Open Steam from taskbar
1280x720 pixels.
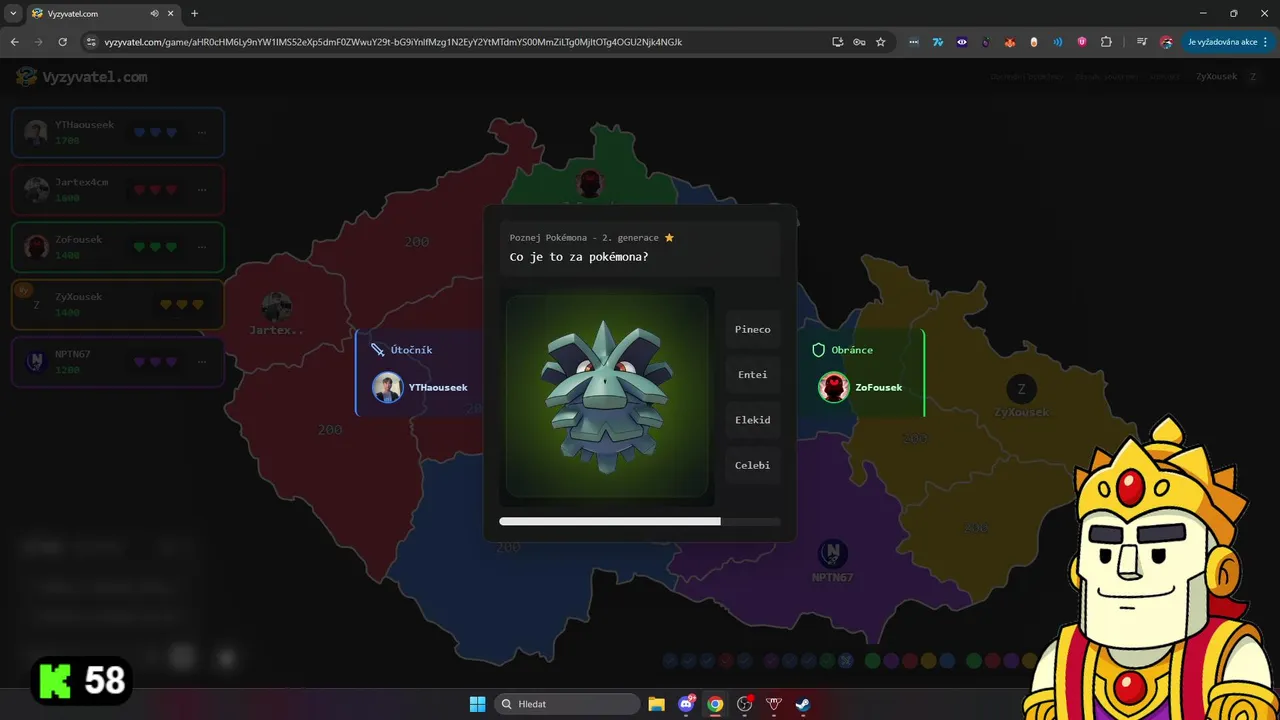802,704
